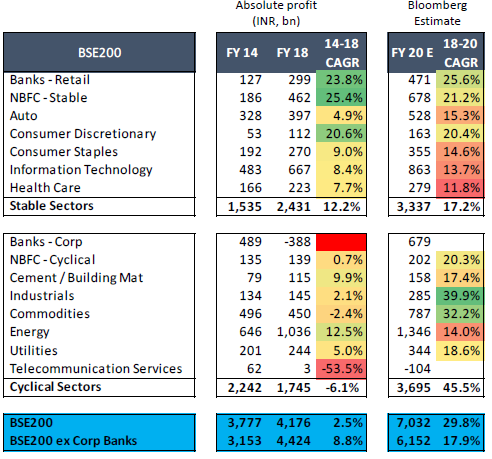Click the Bloomberg Estimate caption
492x459 pixels.
437,13
